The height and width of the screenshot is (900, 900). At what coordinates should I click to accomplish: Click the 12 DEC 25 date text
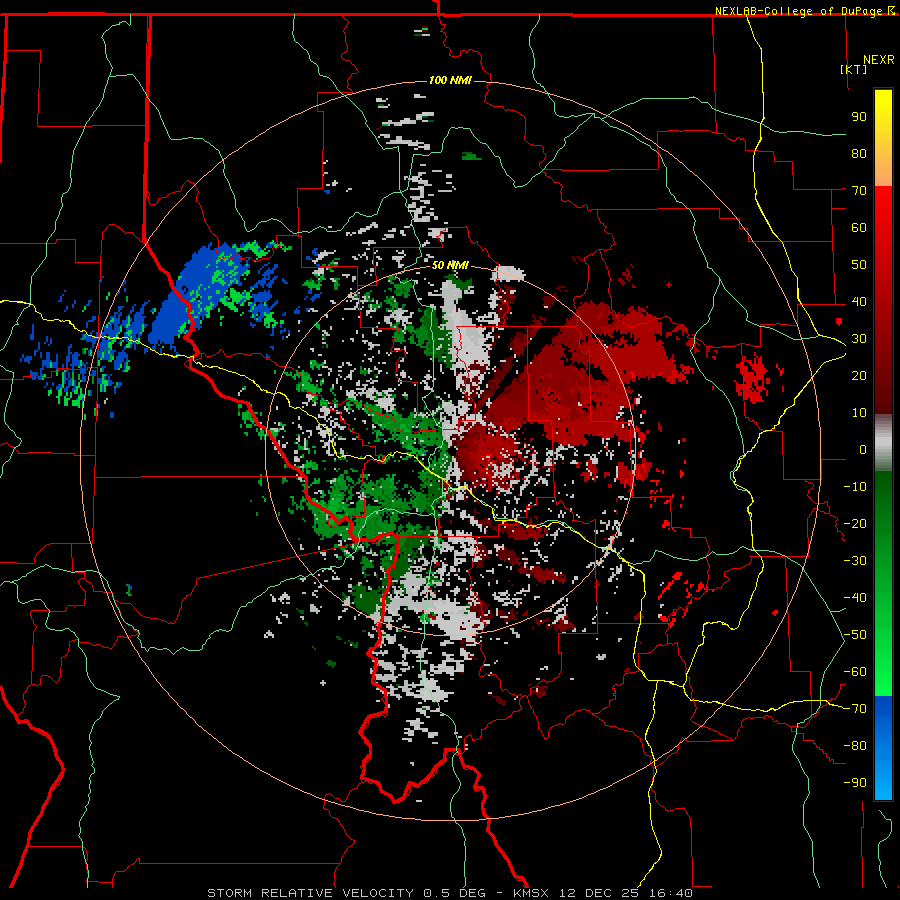pos(599,893)
